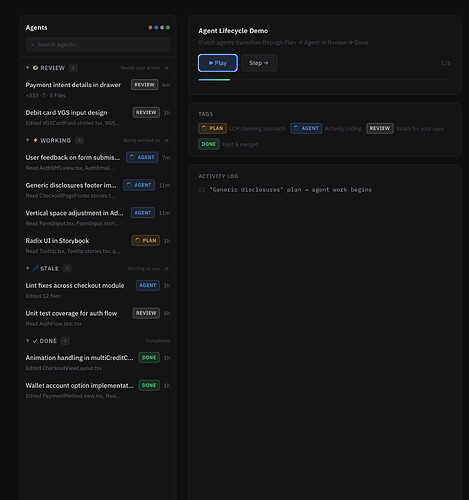Viewport: 469px width, 500px height.
Task: Click the demo progress bar
Action: pyautogui.click(x=324, y=80)
